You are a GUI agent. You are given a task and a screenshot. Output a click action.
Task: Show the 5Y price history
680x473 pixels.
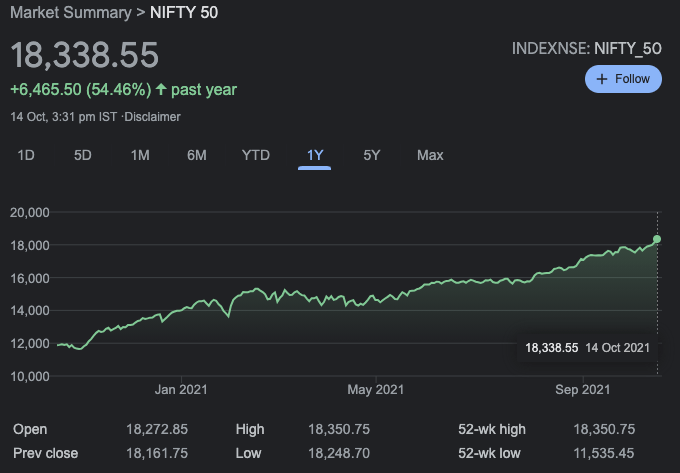(372, 155)
